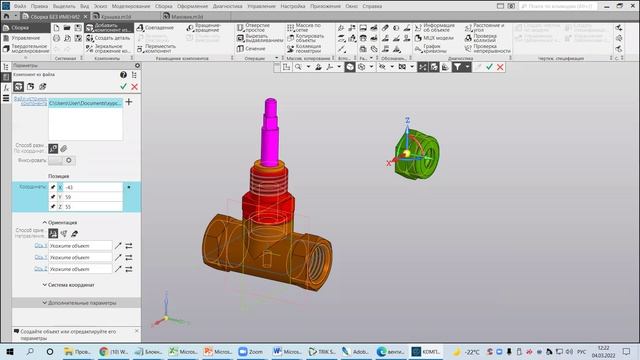Open the Сечение tool
Image resolution: width=640 pixels, height=360 pixels.
[x=251, y=49]
